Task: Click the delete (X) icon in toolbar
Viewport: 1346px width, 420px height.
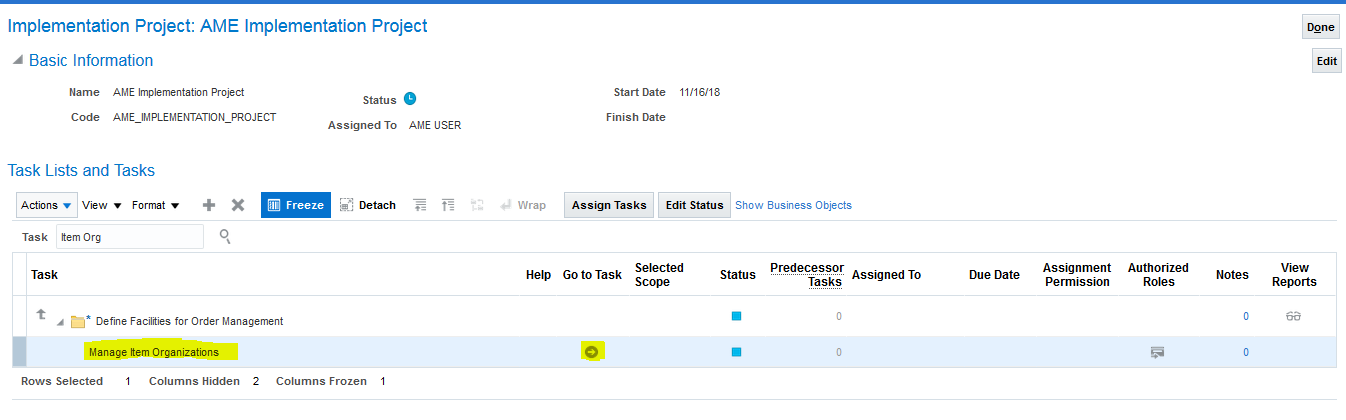Action: point(238,205)
